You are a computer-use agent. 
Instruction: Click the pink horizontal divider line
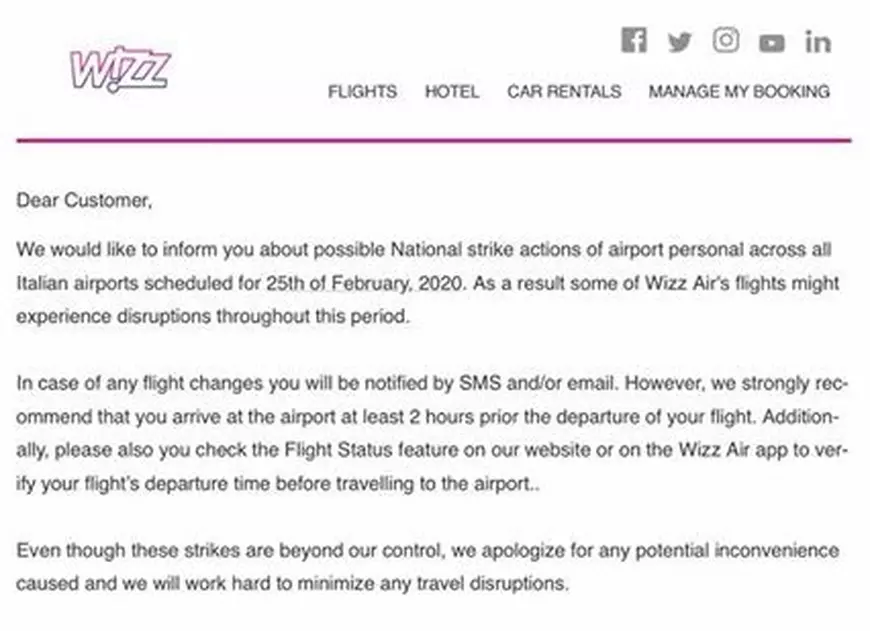point(434,141)
